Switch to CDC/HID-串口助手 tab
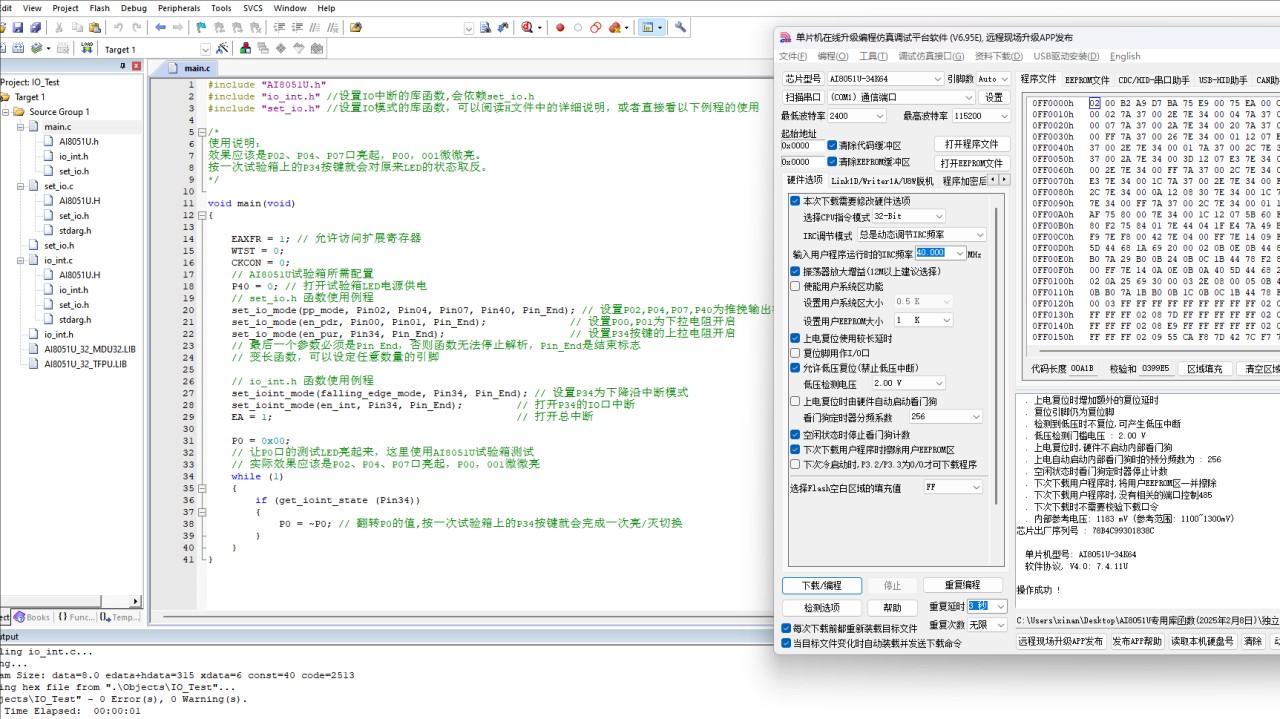Viewport: 1280px width, 719px height. click(x=1153, y=79)
